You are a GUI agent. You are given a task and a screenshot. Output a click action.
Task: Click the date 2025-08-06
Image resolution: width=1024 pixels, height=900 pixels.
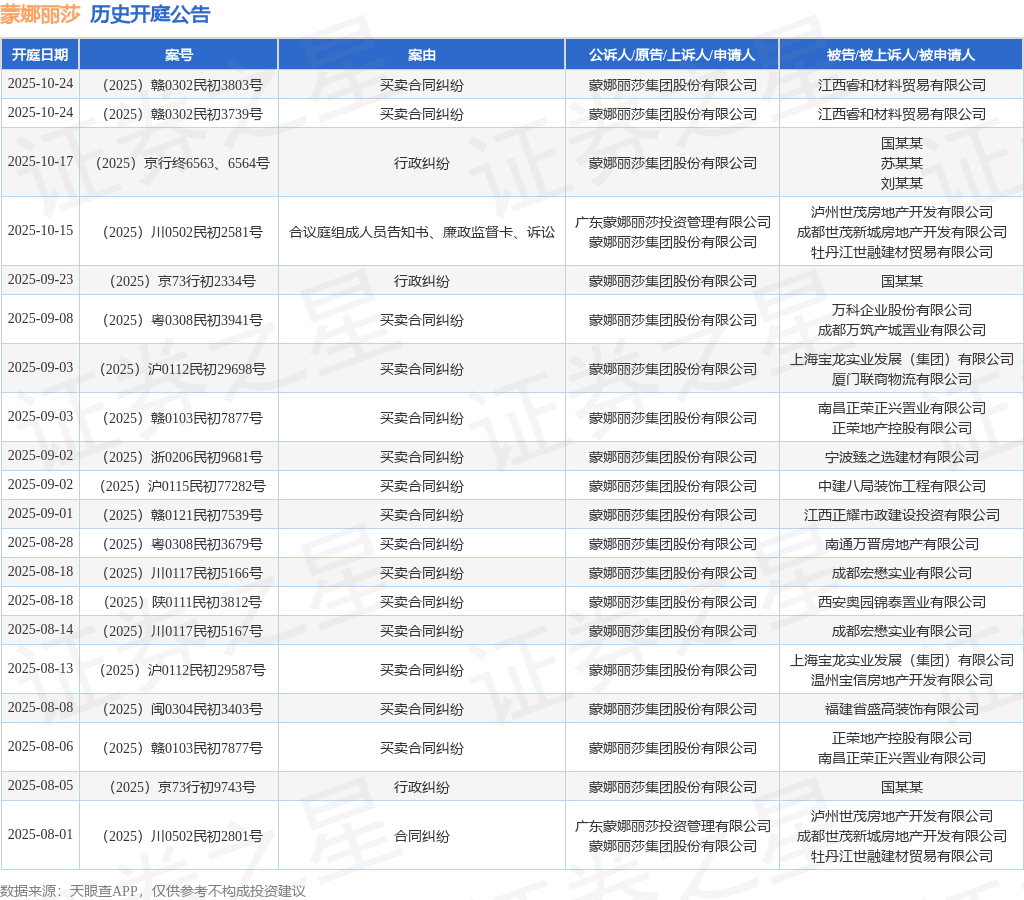pyautogui.click(x=40, y=747)
